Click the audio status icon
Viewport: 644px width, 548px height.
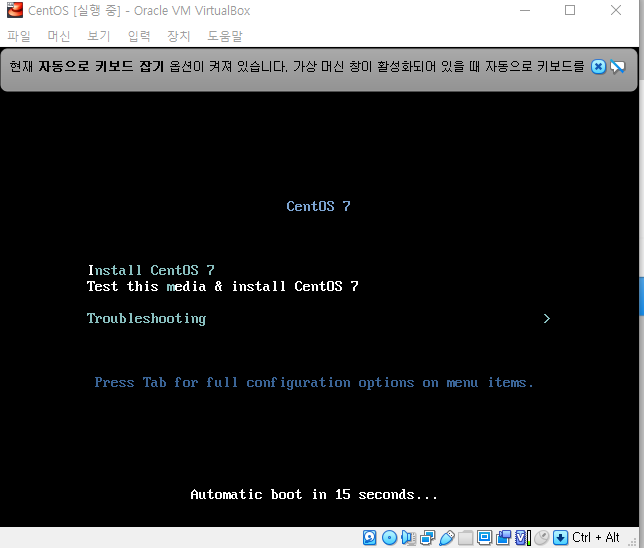click(x=408, y=537)
